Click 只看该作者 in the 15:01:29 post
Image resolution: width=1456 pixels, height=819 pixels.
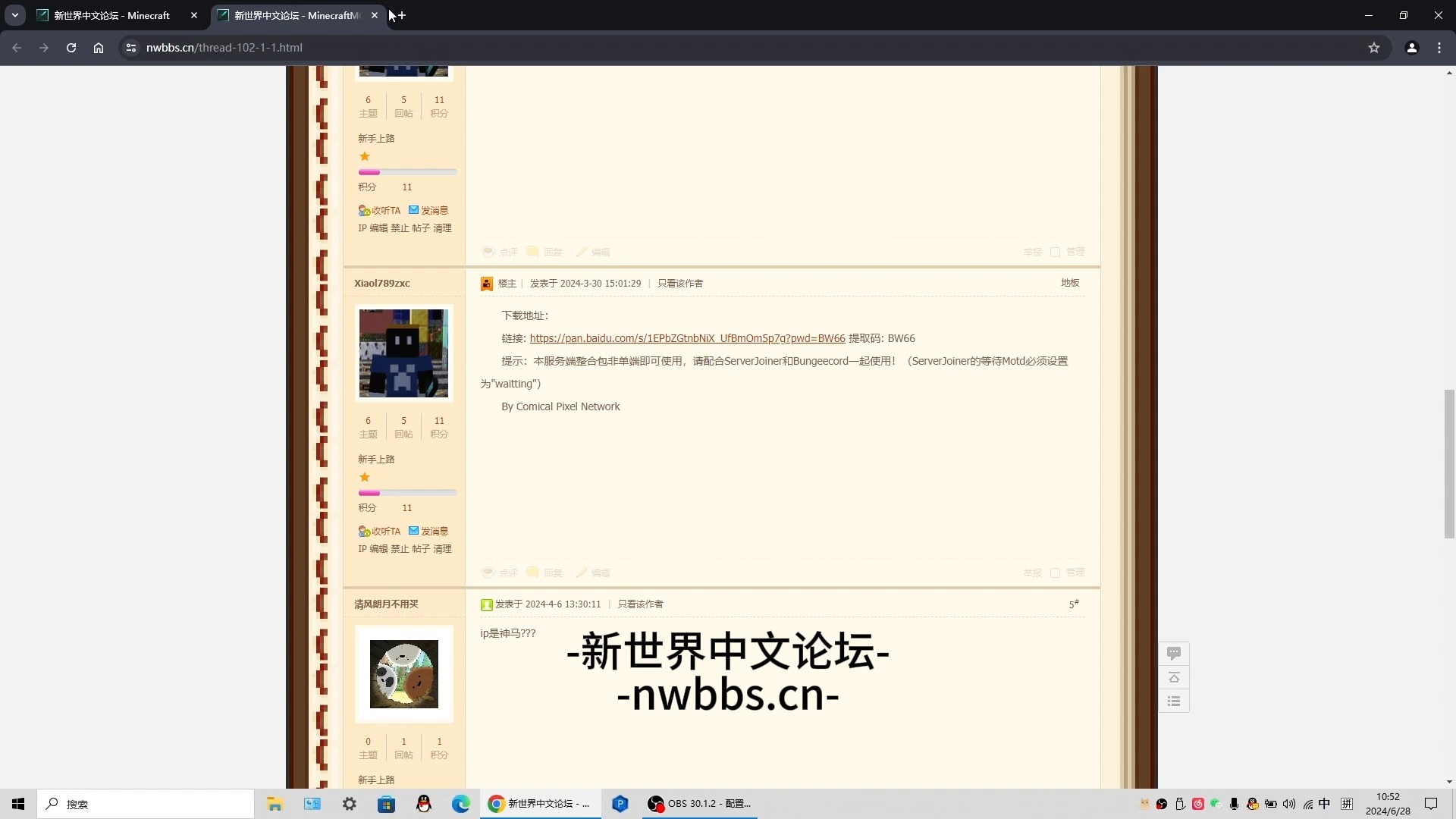point(680,283)
